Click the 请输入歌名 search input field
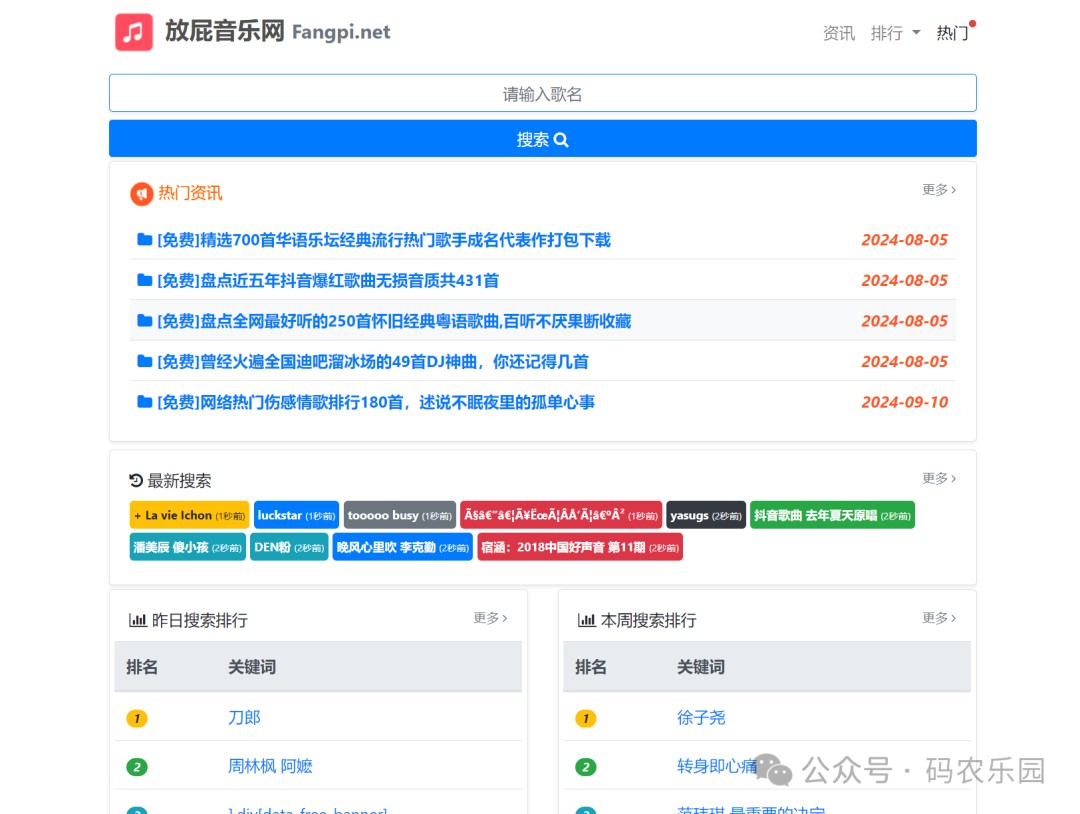Image resolution: width=1080 pixels, height=814 pixels. pos(543,93)
